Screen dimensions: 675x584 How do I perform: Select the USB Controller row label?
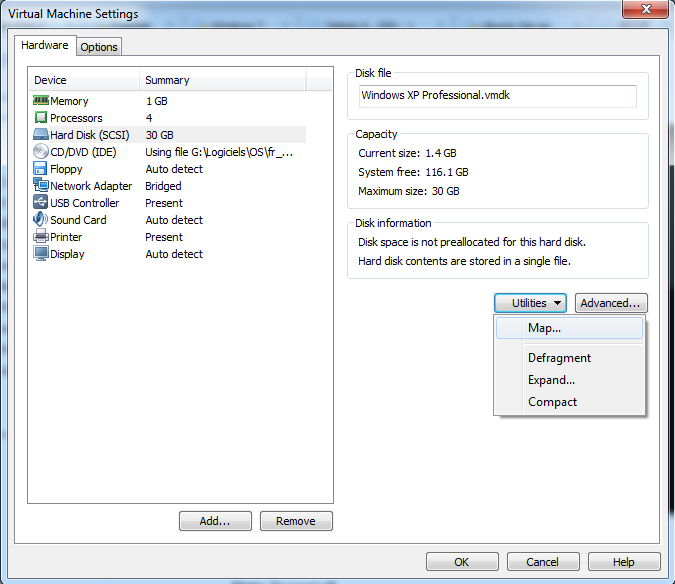click(84, 203)
